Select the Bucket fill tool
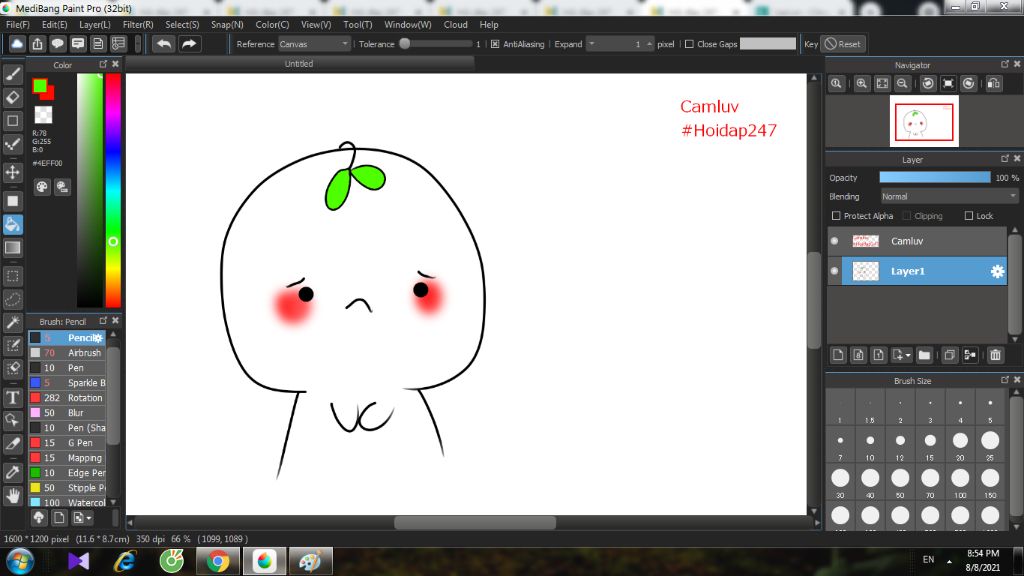The height and width of the screenshot is (576, 1024). coord(12,224)
